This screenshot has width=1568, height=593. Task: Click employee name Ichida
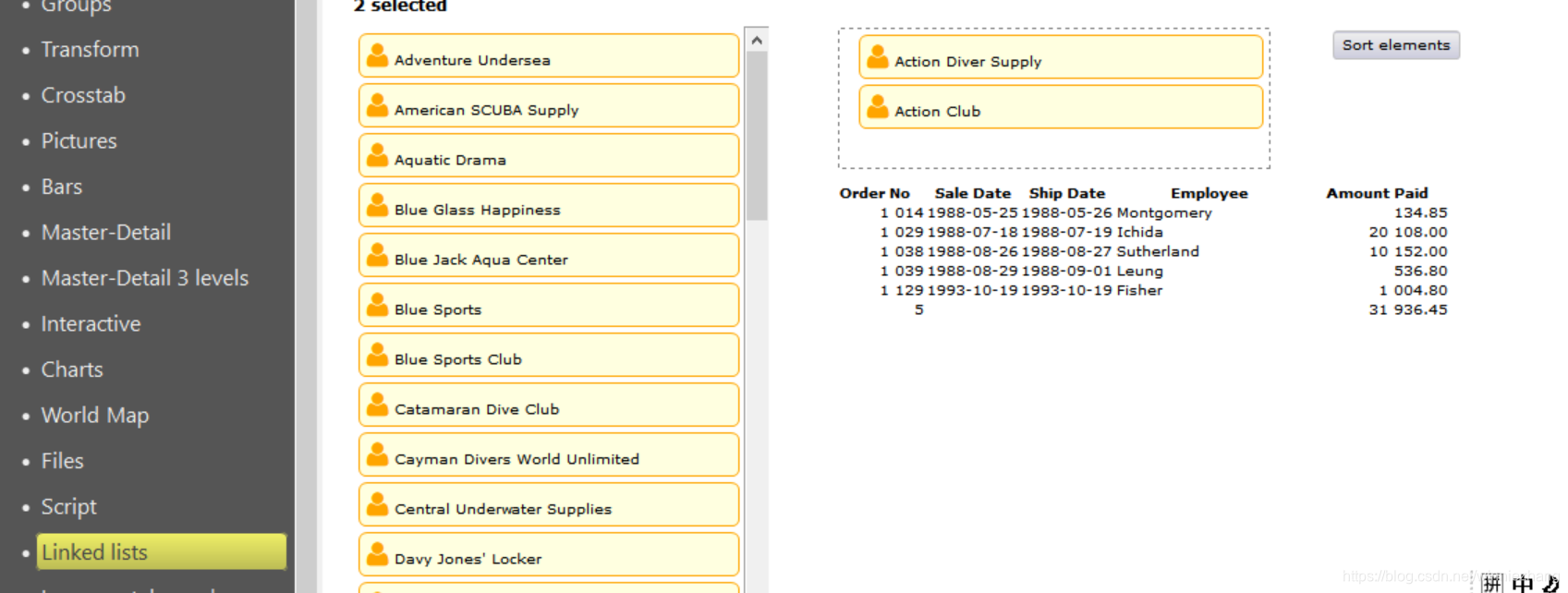coord(1140,232)
